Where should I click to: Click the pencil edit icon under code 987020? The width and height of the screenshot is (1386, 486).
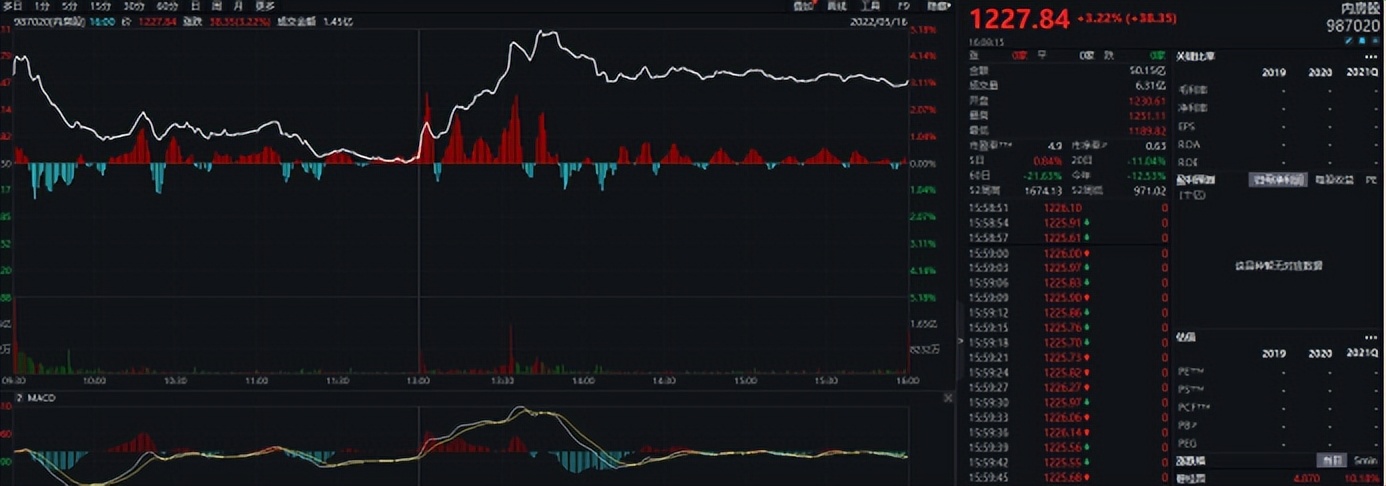(x=1349, y=41)
